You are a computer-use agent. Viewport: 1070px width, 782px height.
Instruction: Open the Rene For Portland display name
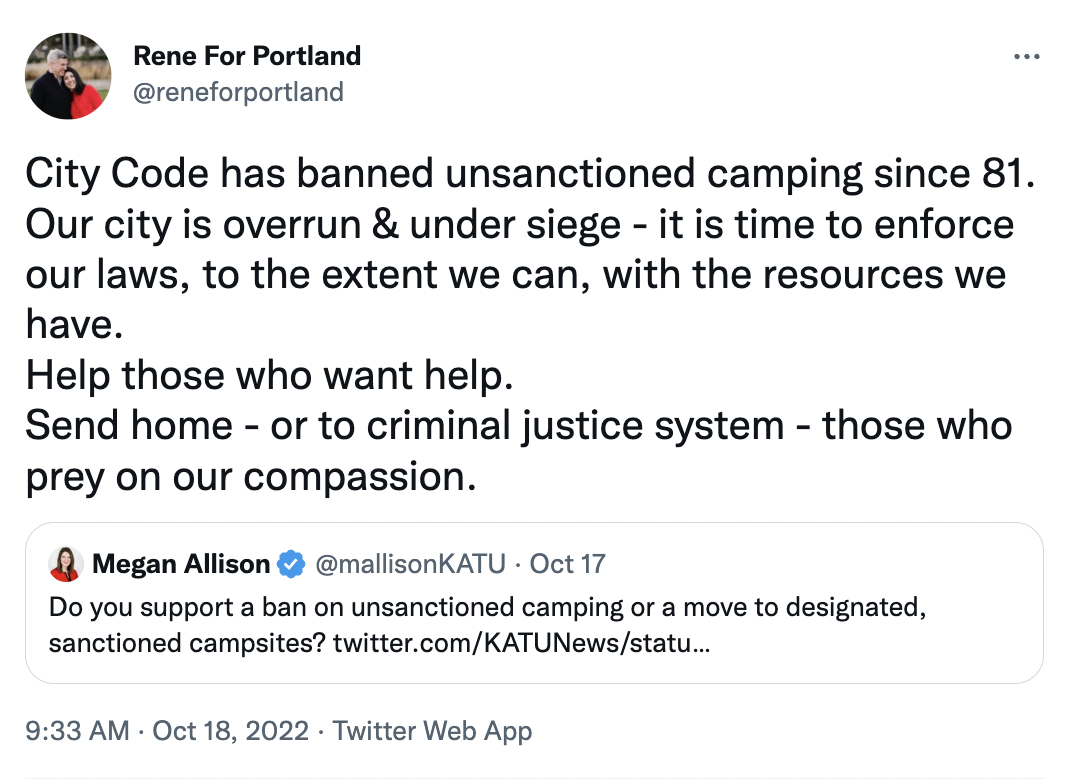click(x=247, y=56)
